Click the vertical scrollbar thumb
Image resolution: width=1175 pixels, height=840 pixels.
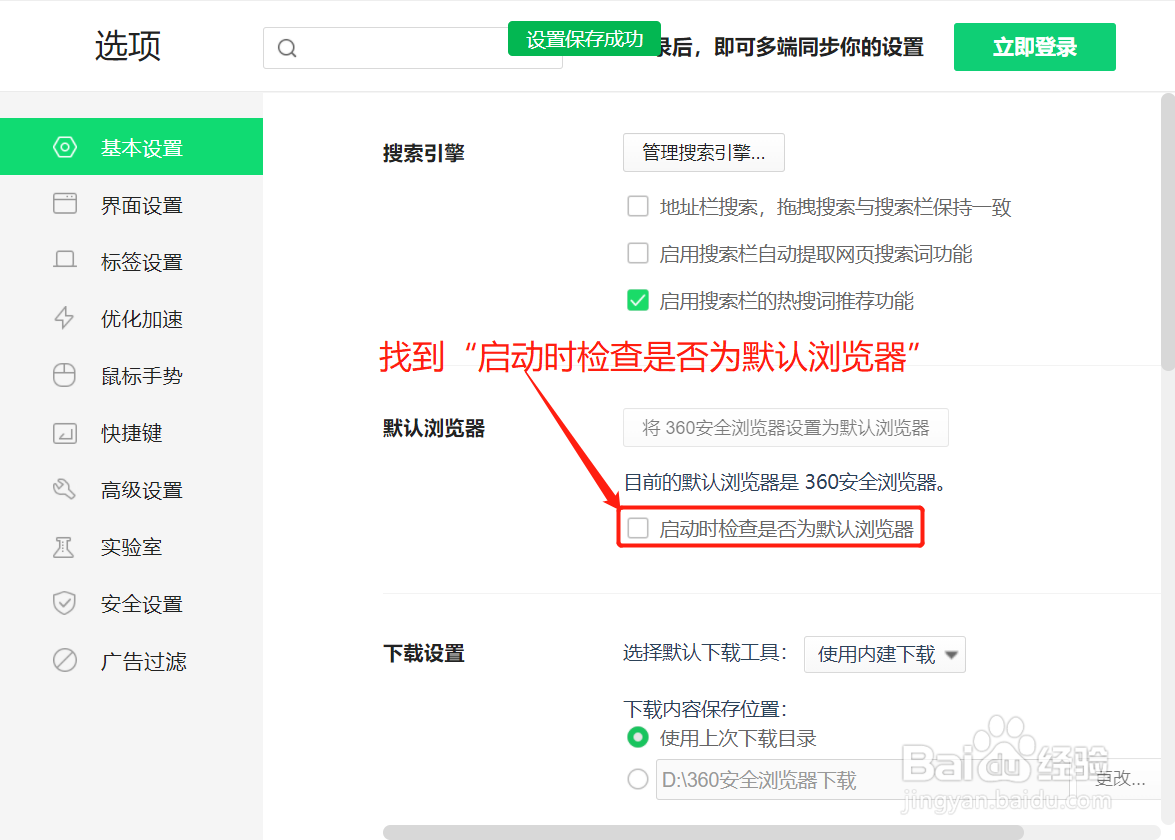(x=1168, y=232)
